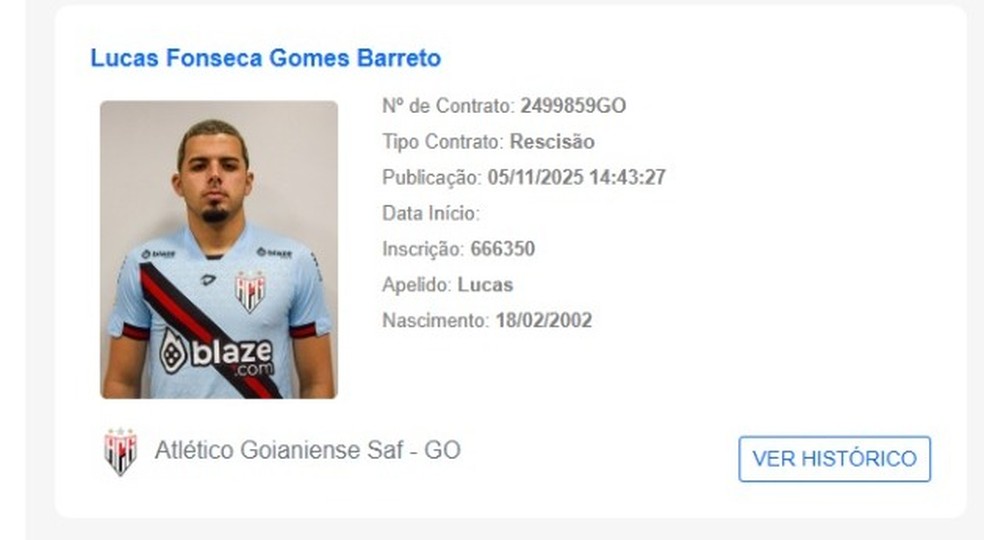This screenshot has height=540, width=984.
Task: Click the Tipo Contrato Rescisão value
Action: point(552,142)
